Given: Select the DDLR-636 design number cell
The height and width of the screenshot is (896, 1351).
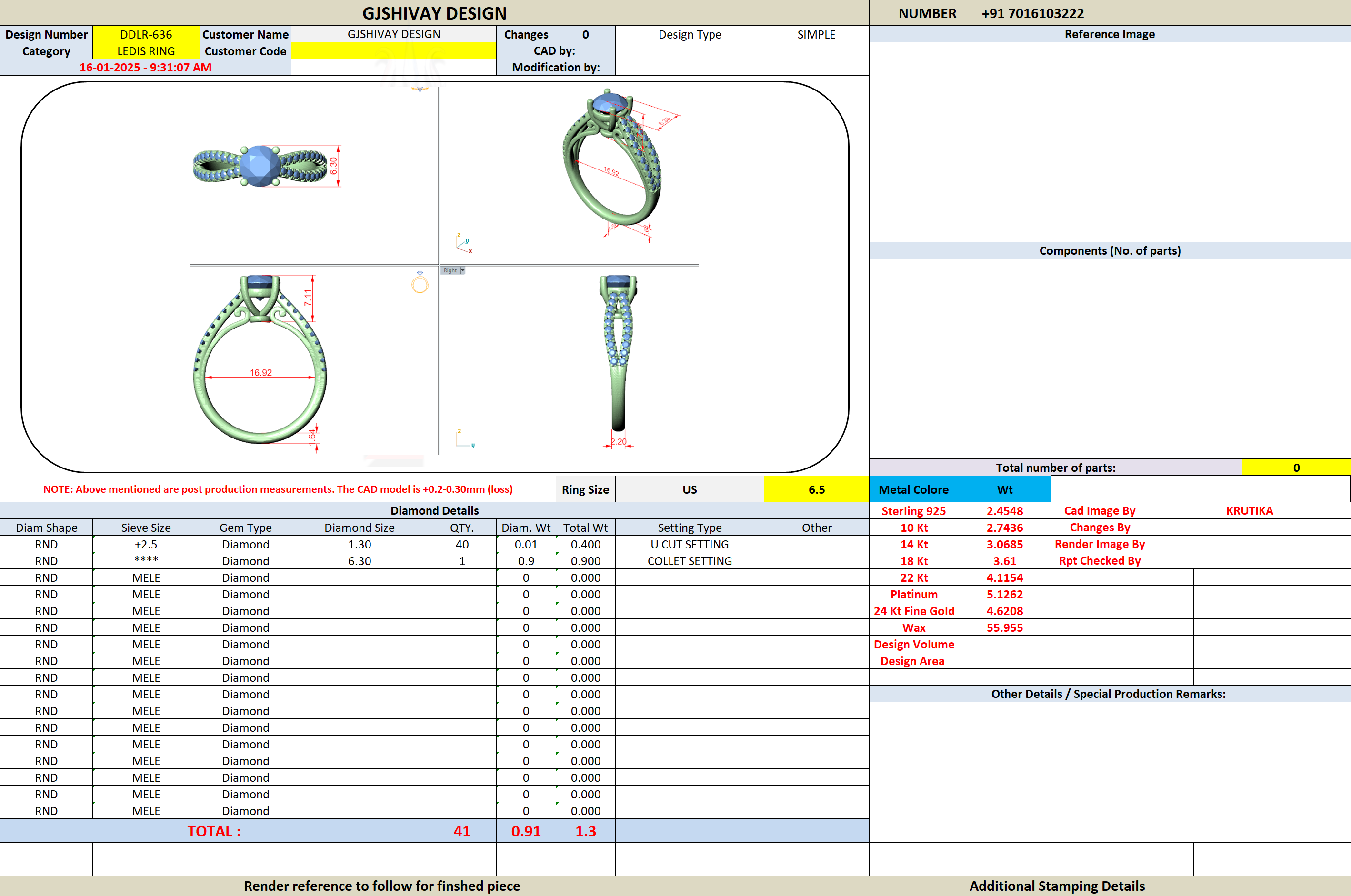Looking at the screenshot, I should click(146, 34).
